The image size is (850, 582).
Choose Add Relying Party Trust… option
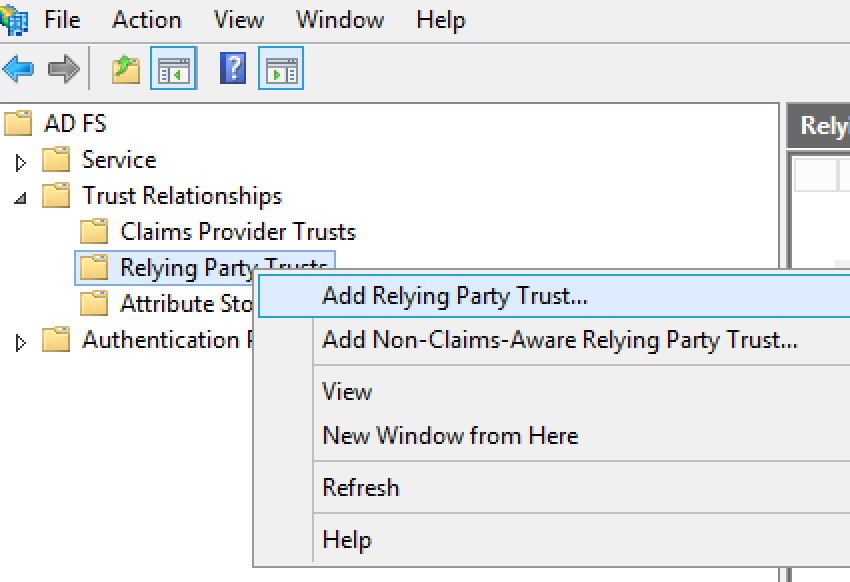point(454,296)
